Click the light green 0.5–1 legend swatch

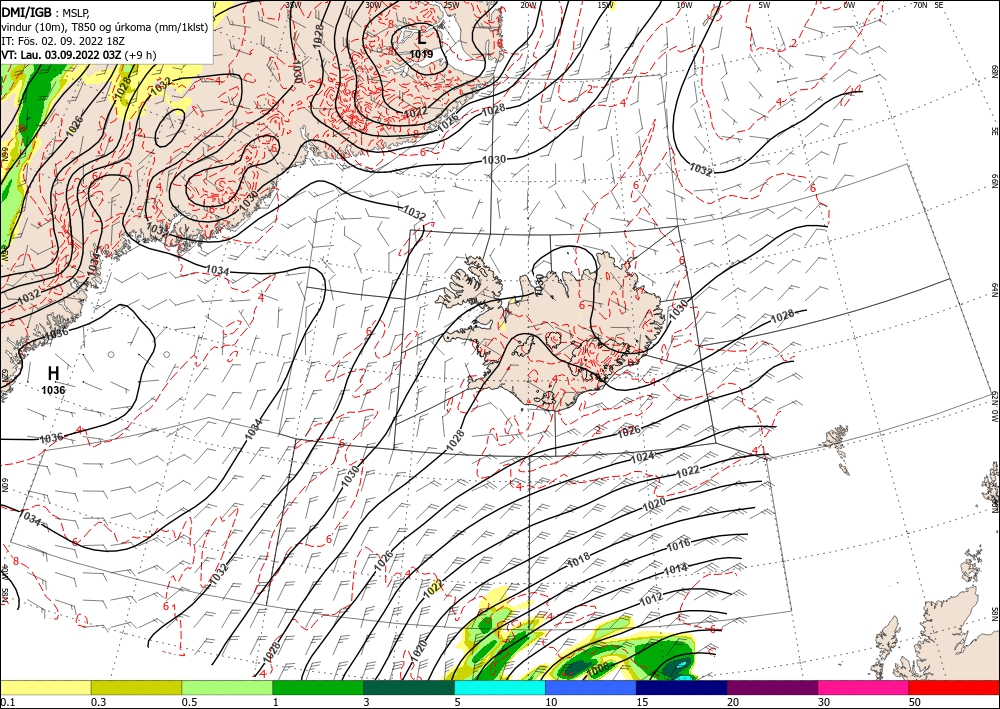(x=227, y=687)
